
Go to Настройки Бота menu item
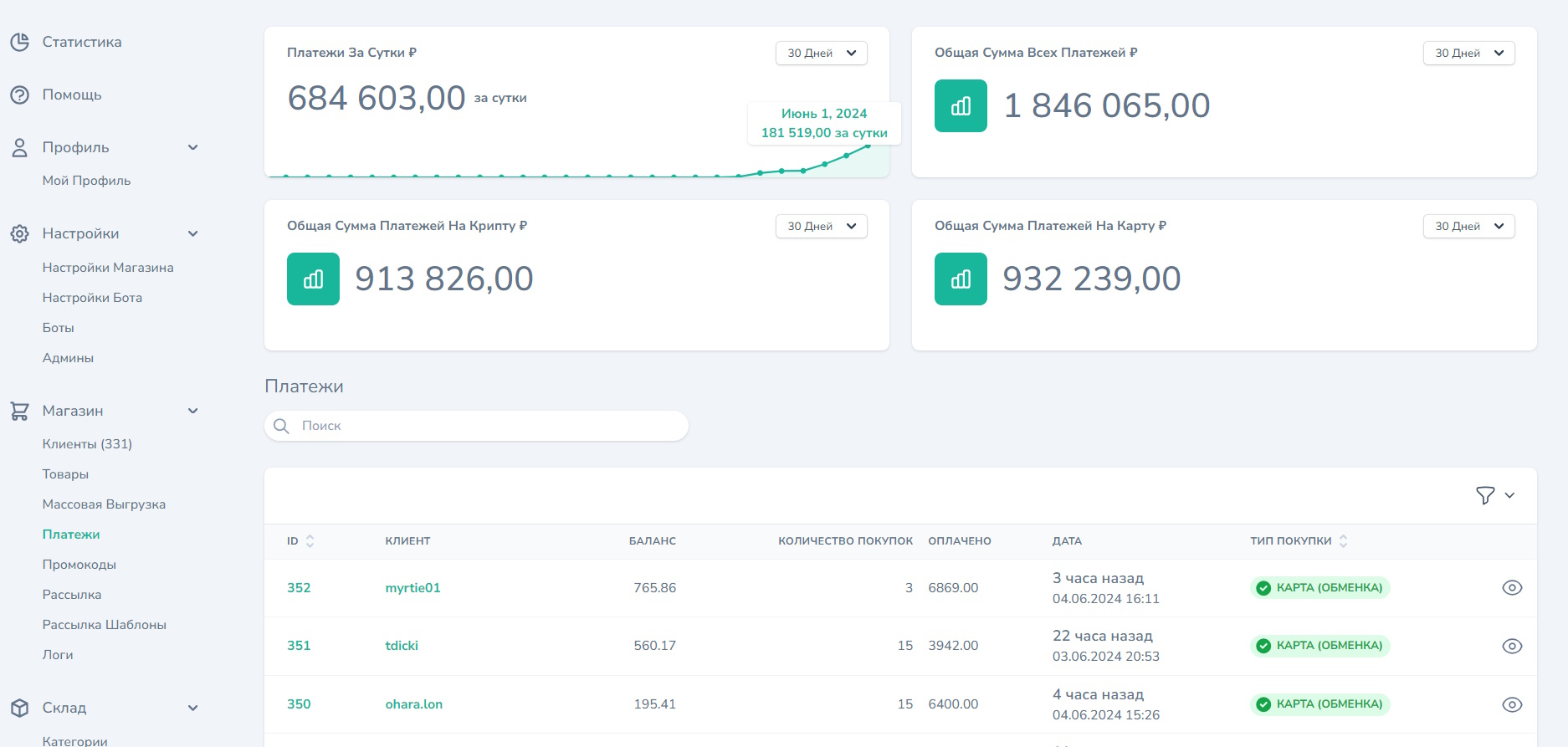coord(92,298)
